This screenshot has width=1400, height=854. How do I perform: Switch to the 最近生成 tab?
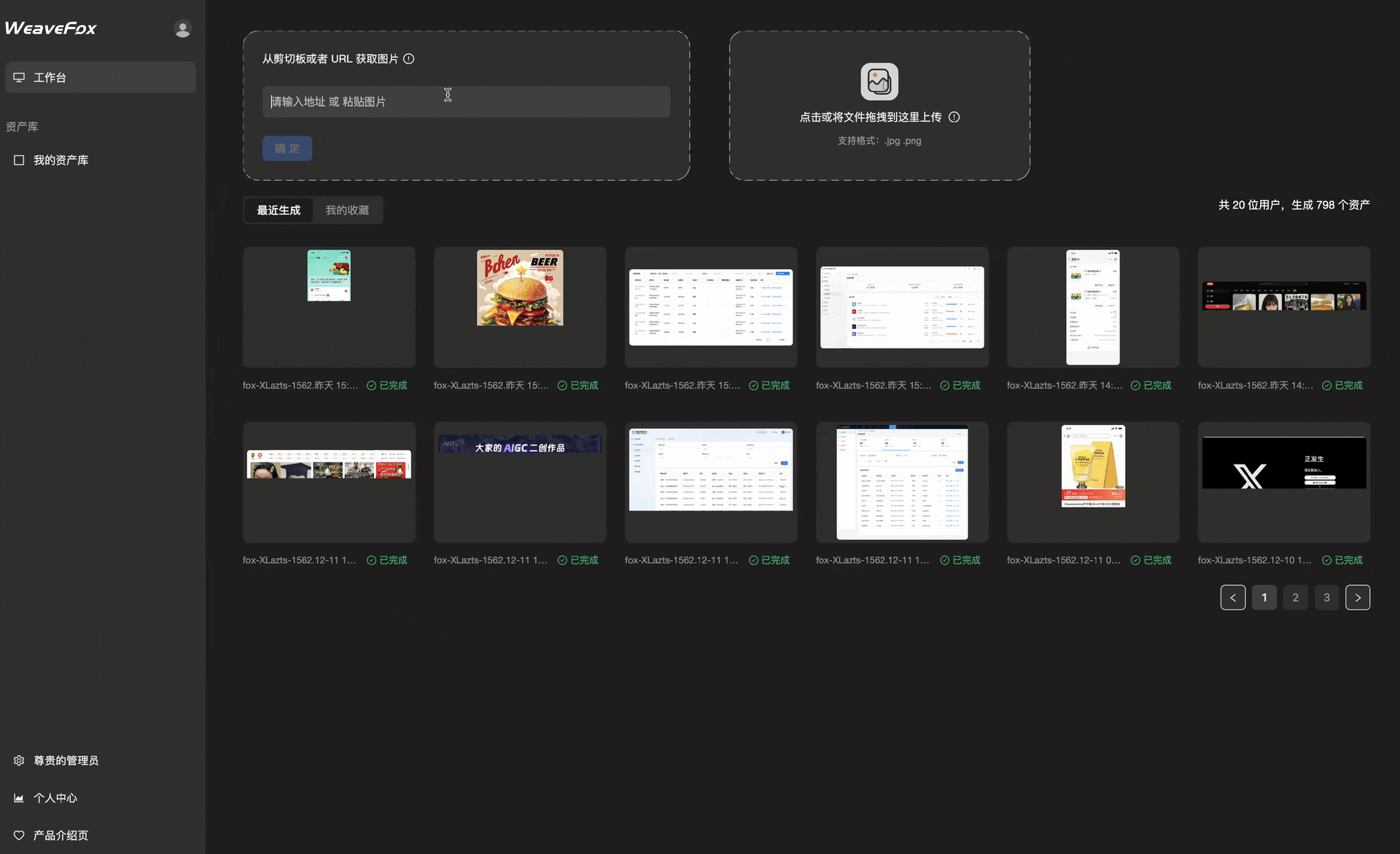pos(279,210)
